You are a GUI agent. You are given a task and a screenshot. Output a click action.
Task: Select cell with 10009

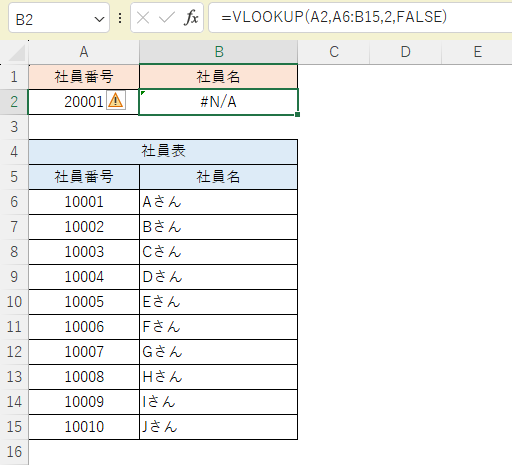84,402
